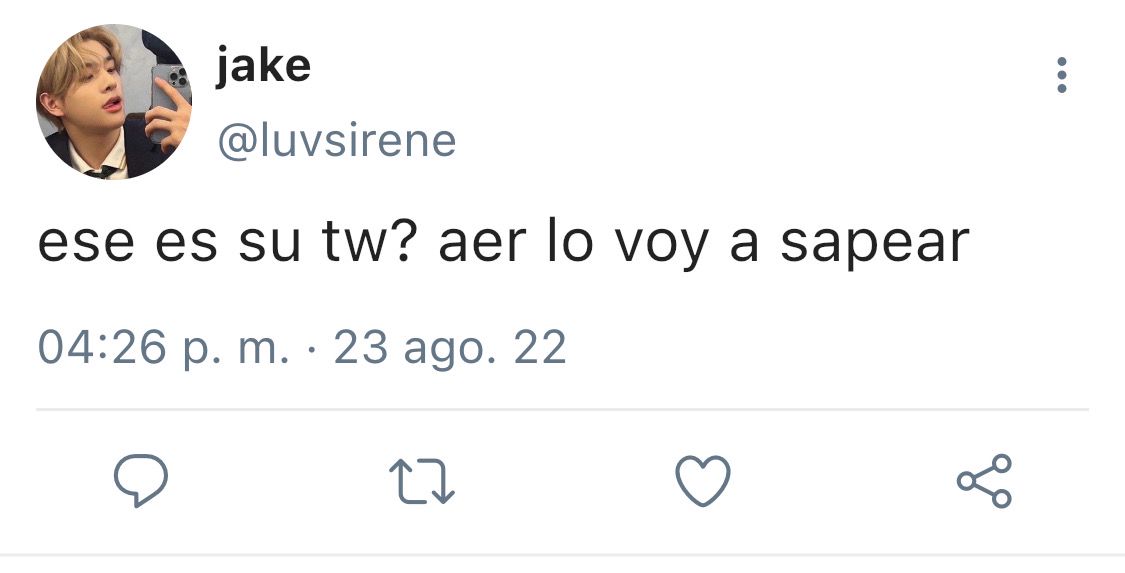Screen dimensions: 1125x573
Task: Click "ese es su" at the tweet start
Action: [169, 244]
